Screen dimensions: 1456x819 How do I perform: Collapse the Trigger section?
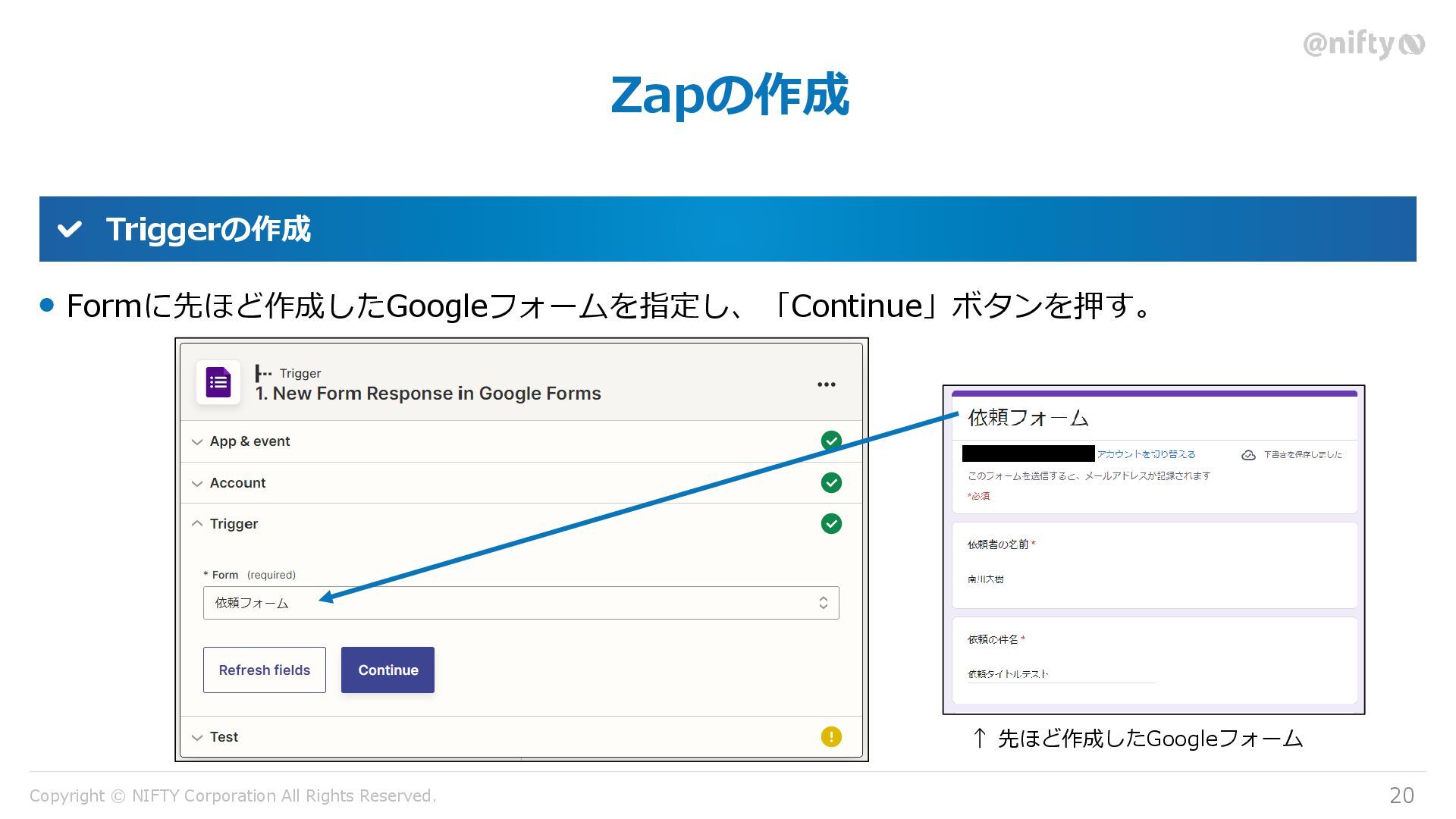(x=234, y=524)
